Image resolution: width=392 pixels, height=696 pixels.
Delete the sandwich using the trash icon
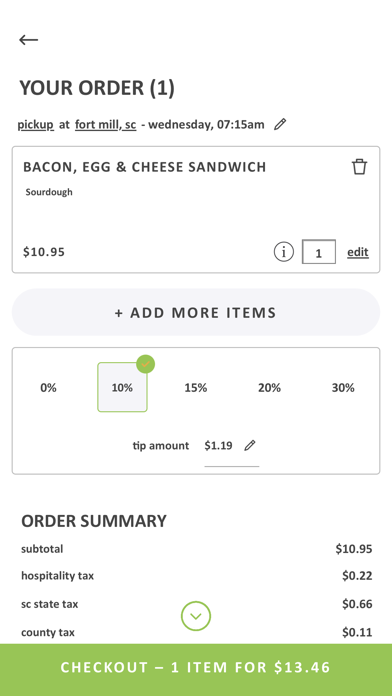[x=360, y=167]
